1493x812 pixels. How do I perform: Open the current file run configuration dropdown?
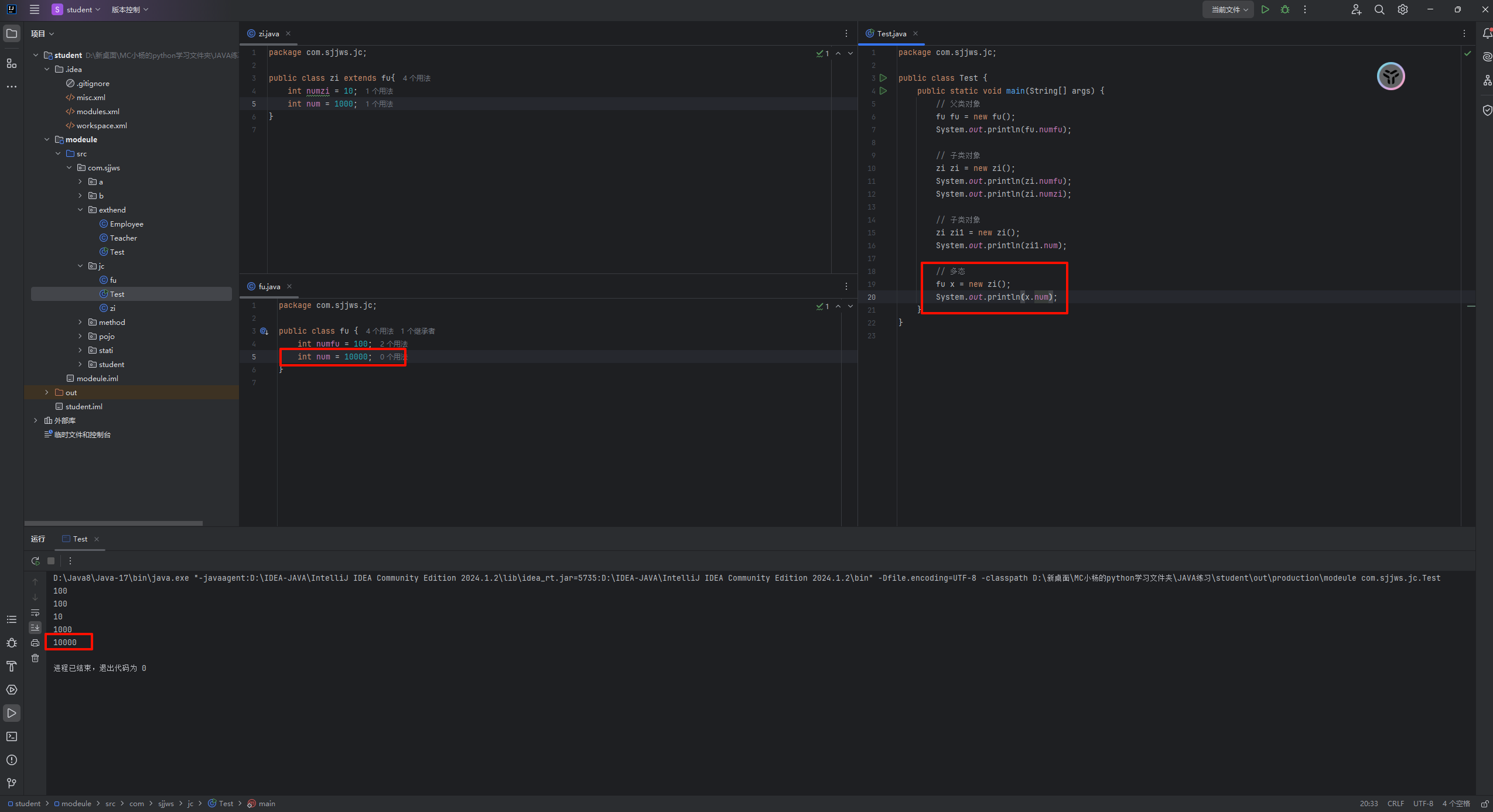pyautogui.click(x=1229, y=9)
